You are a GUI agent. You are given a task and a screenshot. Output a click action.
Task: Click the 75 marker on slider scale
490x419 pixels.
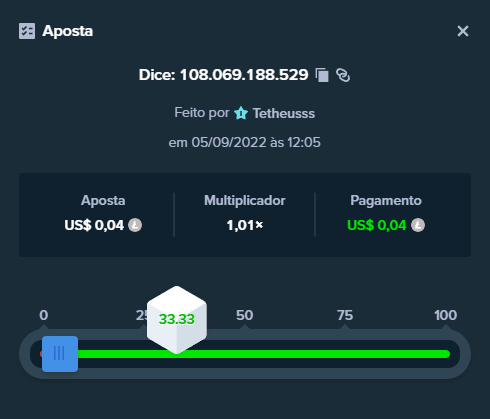coord(345,315)
